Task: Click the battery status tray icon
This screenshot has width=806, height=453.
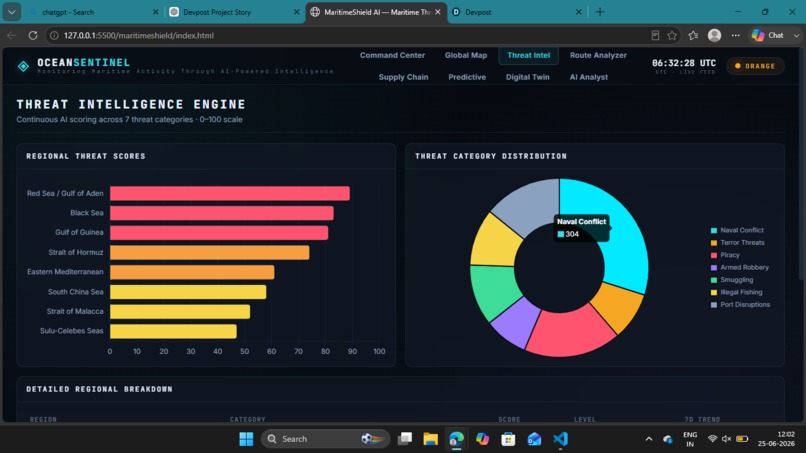Action: (x=742, y=439)
